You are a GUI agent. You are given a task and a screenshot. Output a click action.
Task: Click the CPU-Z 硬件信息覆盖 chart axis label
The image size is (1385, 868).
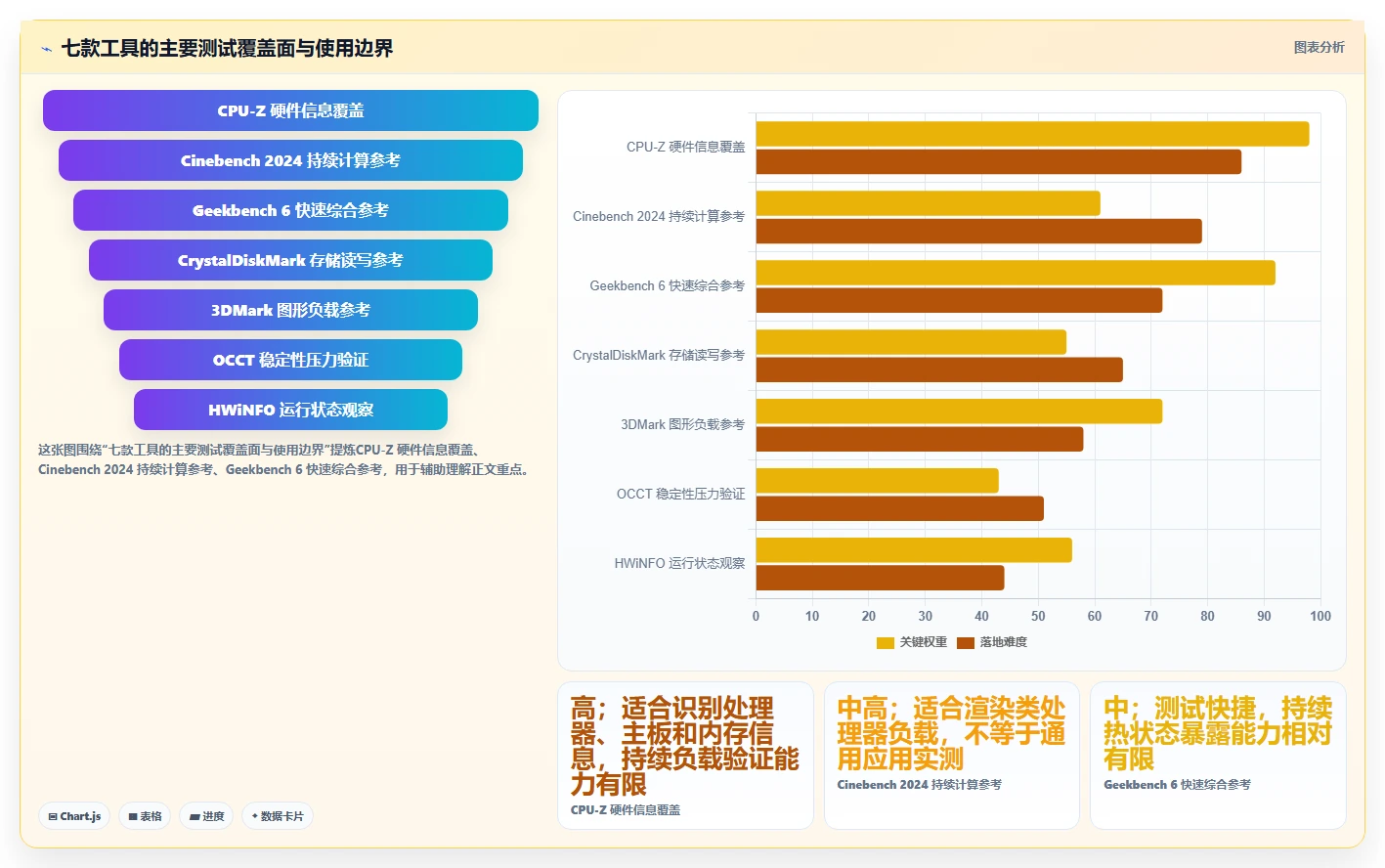click(x=685, y=148)
